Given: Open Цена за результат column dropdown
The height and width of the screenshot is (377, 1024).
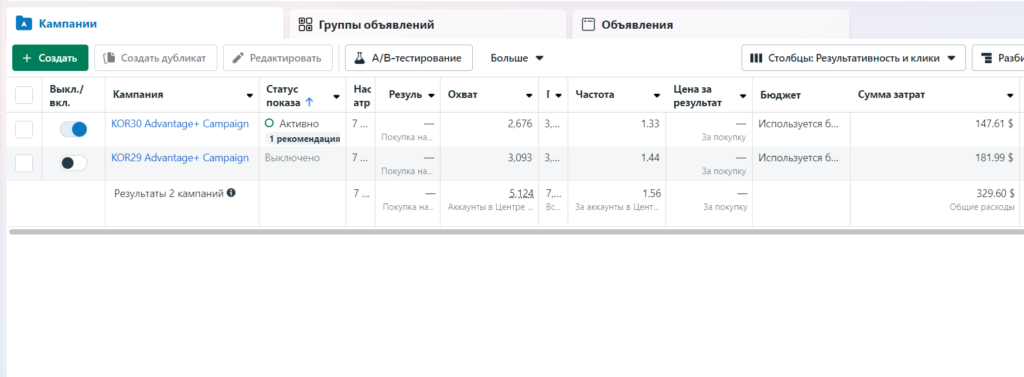Looking at the screenshot, I should coord(743,96).
